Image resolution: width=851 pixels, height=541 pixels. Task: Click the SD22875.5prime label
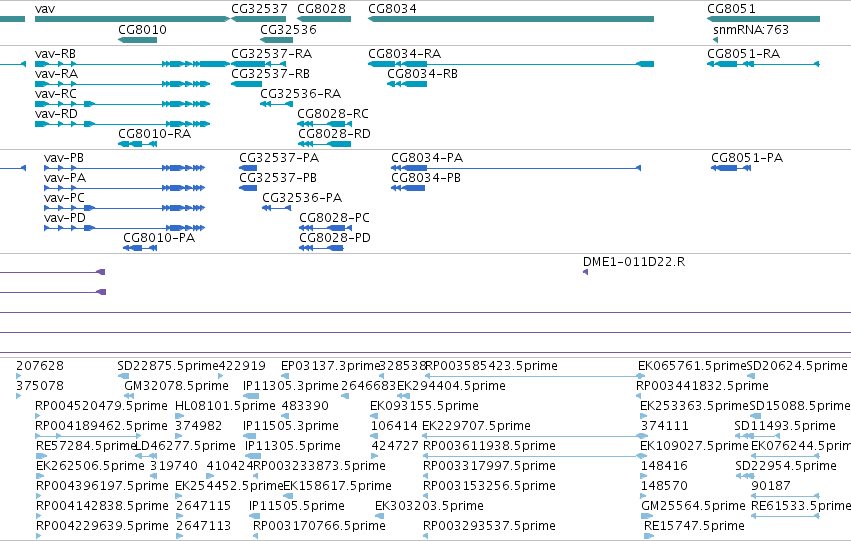168,366
